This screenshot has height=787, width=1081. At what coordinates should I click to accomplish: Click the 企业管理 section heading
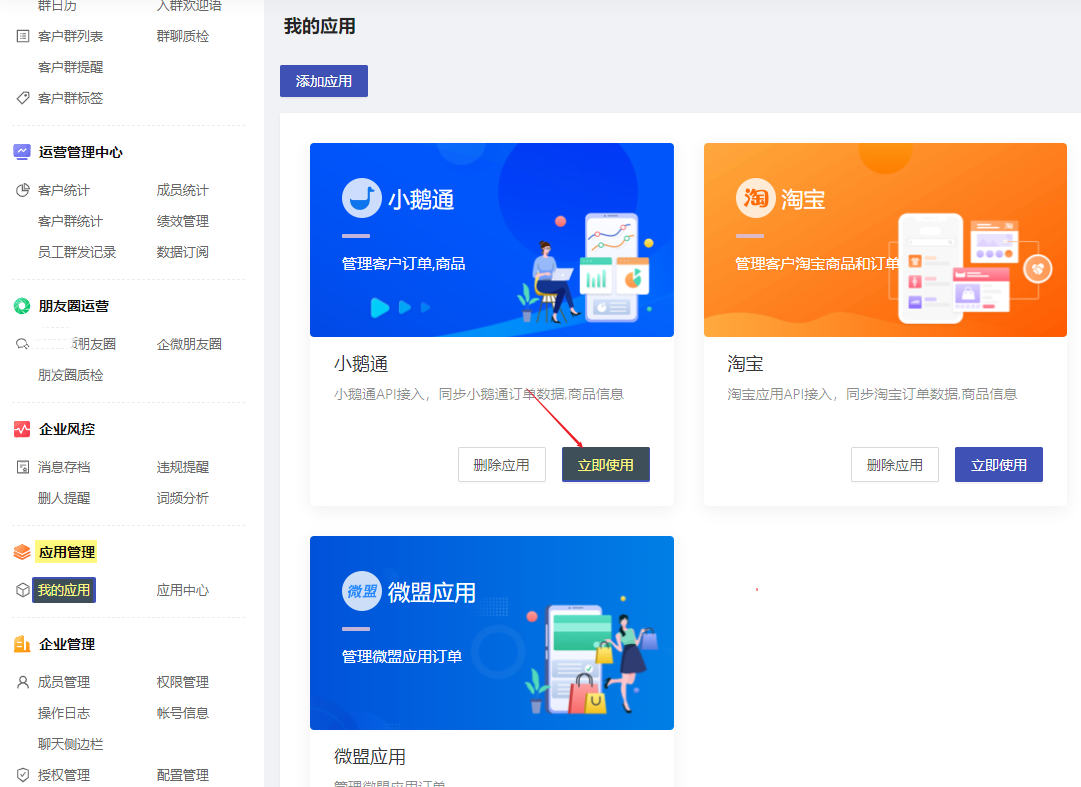click(x=67, y=644)
